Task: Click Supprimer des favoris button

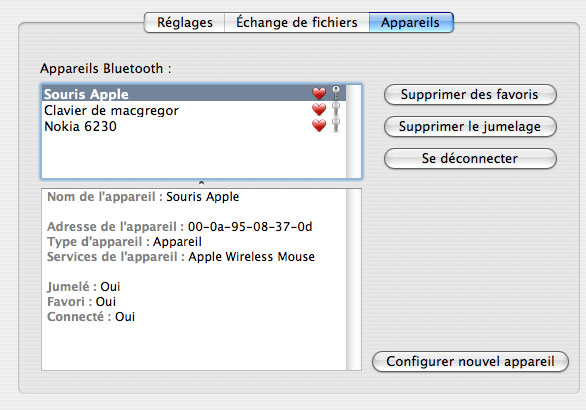Action: 470,95
